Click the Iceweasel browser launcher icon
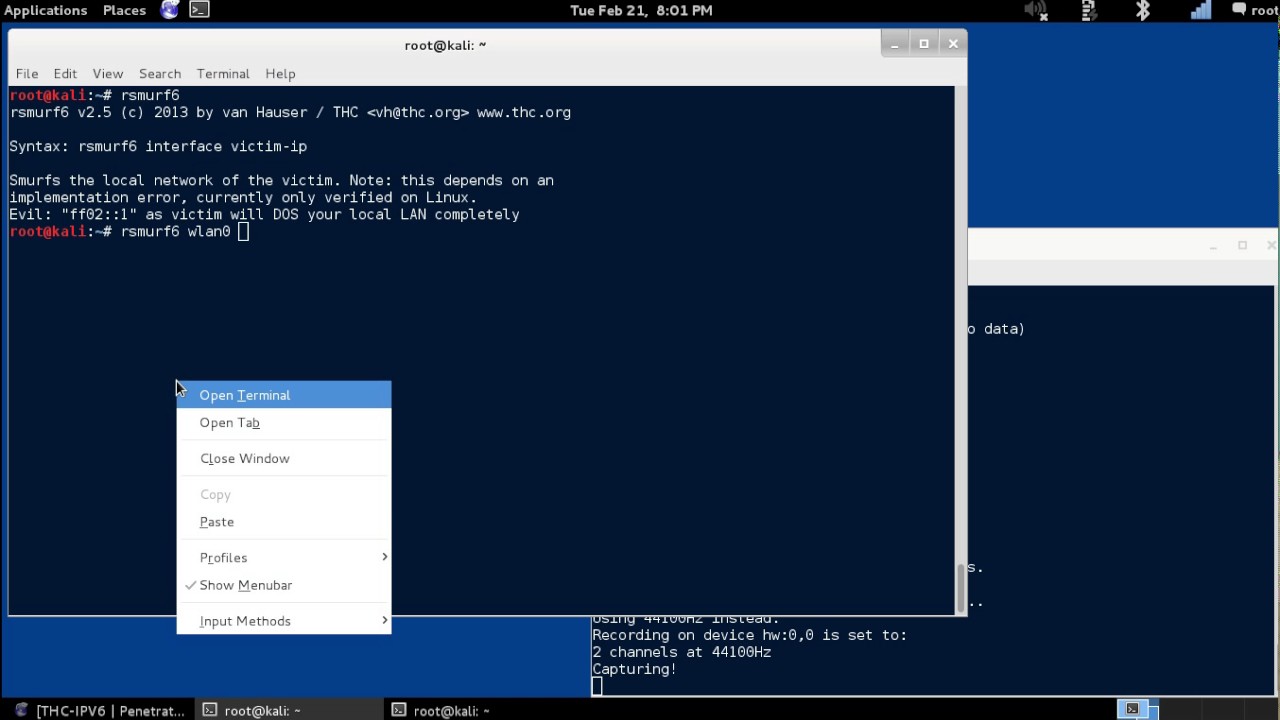 (170, 10)
